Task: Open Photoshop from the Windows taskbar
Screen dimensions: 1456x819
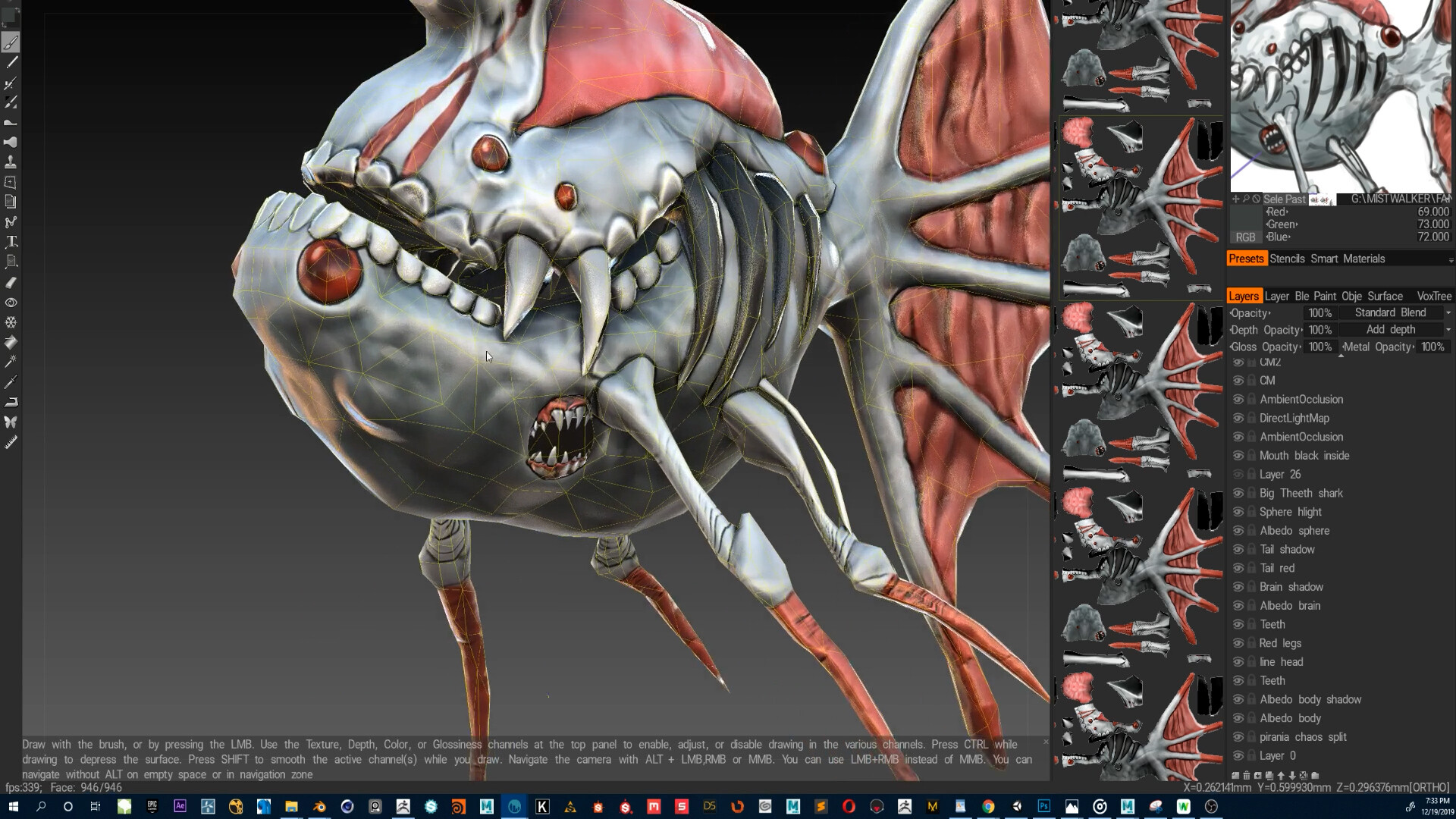Action: (1043, 806)
